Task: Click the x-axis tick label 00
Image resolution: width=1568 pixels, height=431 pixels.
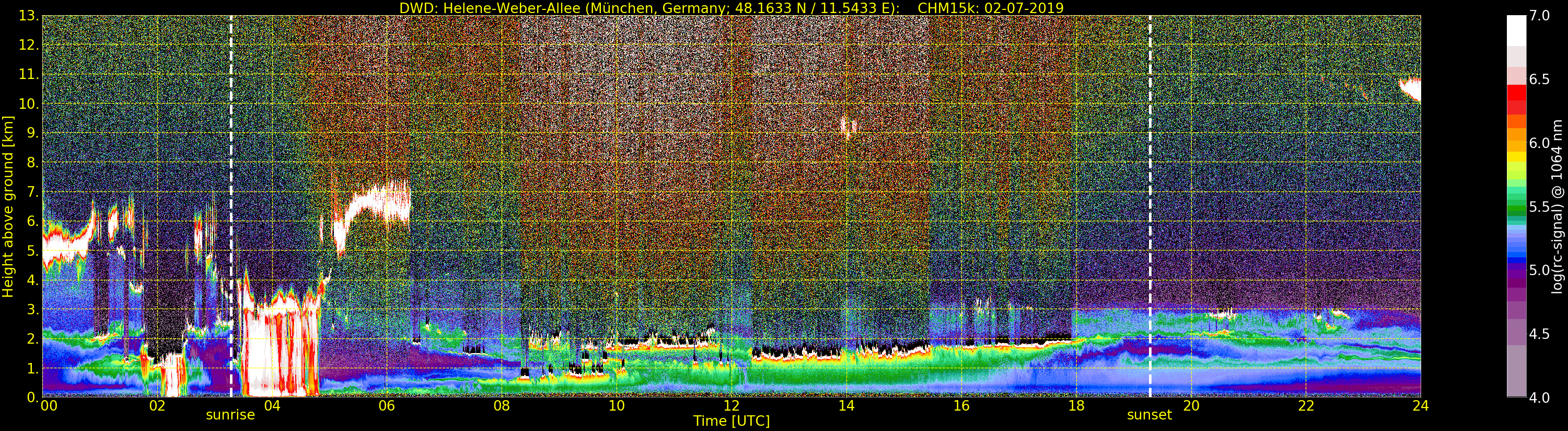Action: (x=49, y=406)
